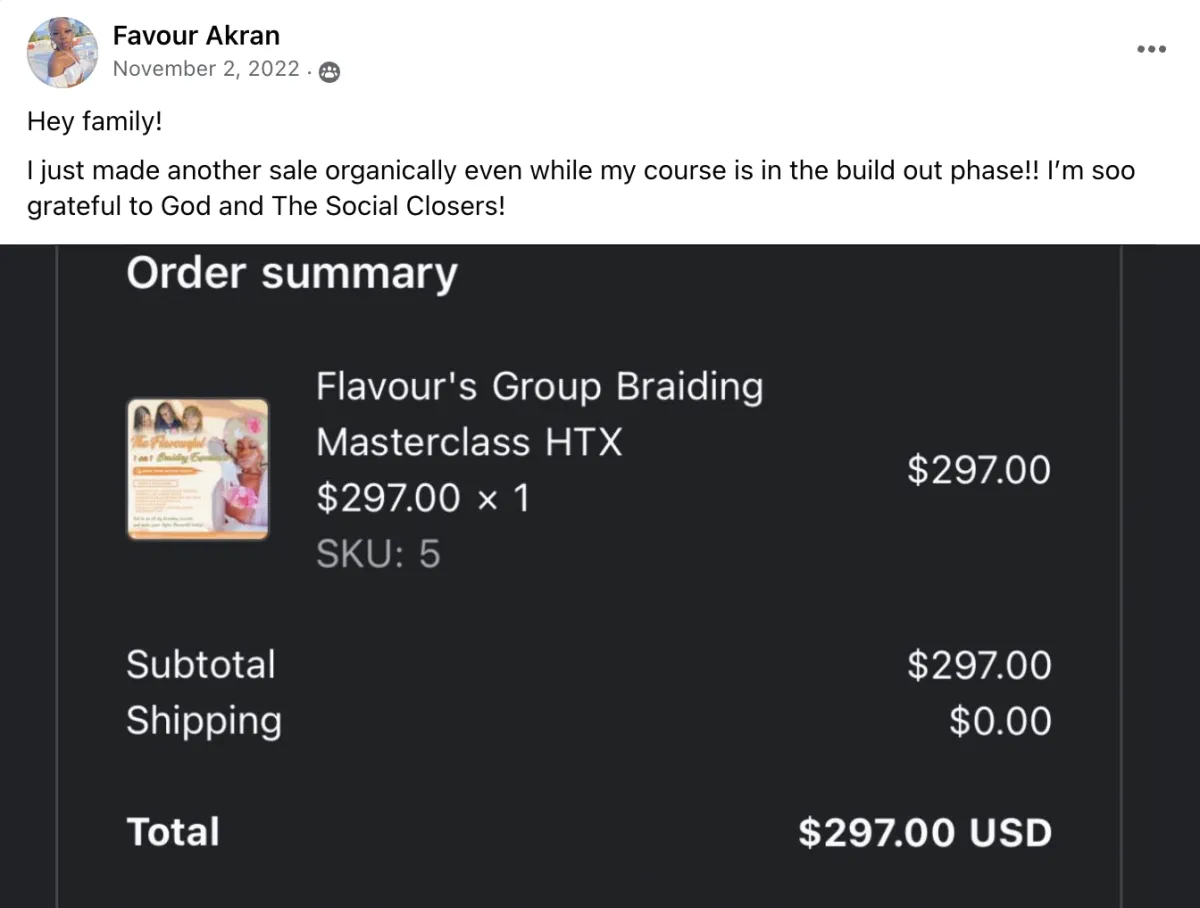This screenshot has height=908, width=1200.
Task: Click the $297.00 × 1 quantity line
Action: click(x=422, y=497)
